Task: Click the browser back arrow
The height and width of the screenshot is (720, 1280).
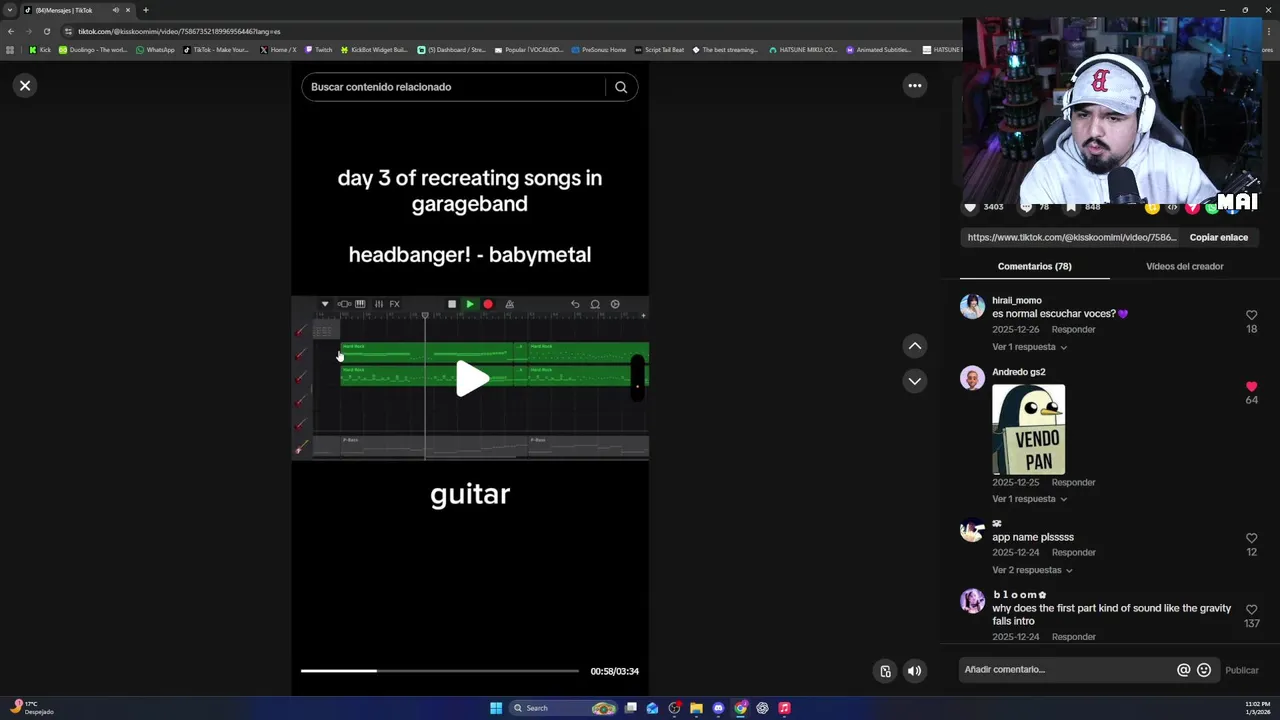Action: (10, 31)
